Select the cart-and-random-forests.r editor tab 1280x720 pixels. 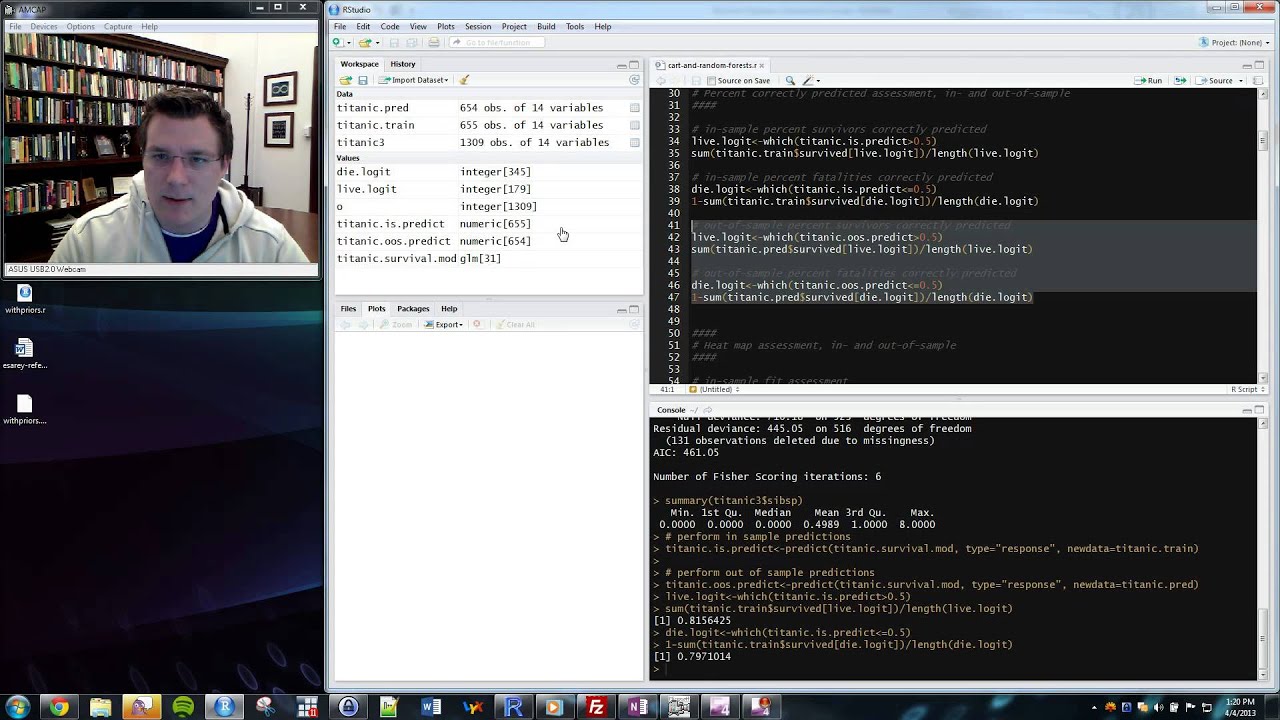(x=711, y=65)
